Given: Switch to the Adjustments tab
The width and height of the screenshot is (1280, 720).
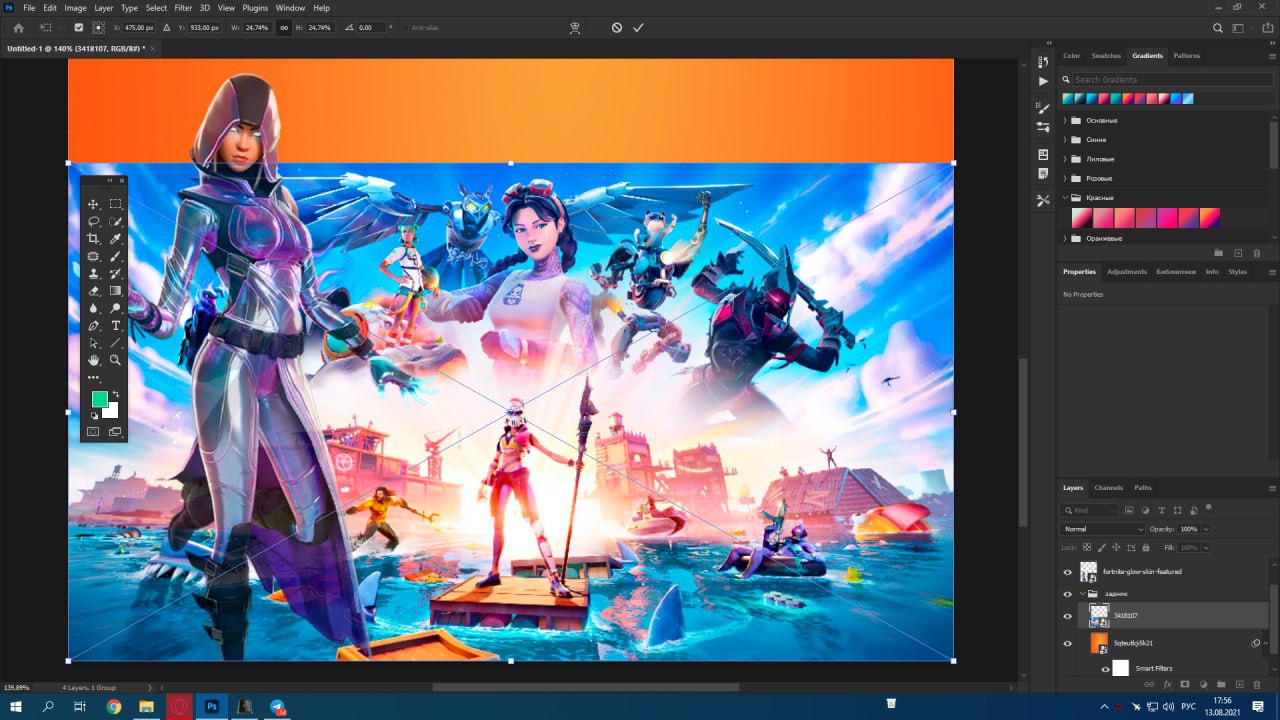Looking at the screenshot, I should [1127, 272].
